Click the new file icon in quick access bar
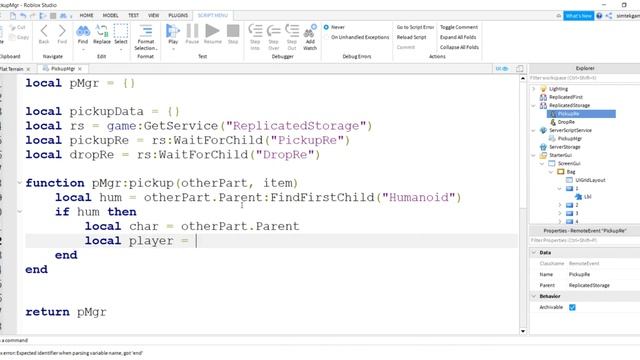 point(13,16)
